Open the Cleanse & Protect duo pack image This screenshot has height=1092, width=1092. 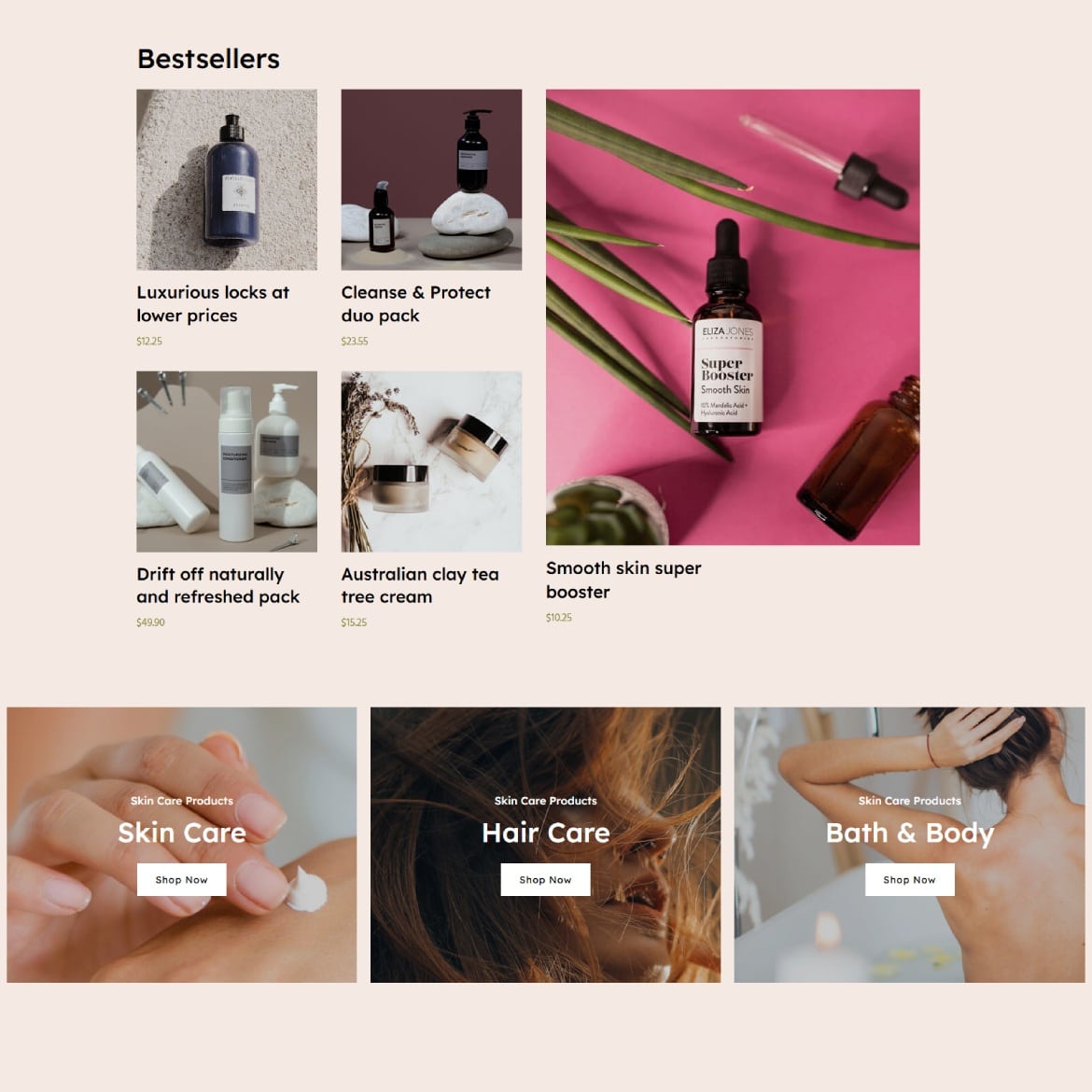431,179
